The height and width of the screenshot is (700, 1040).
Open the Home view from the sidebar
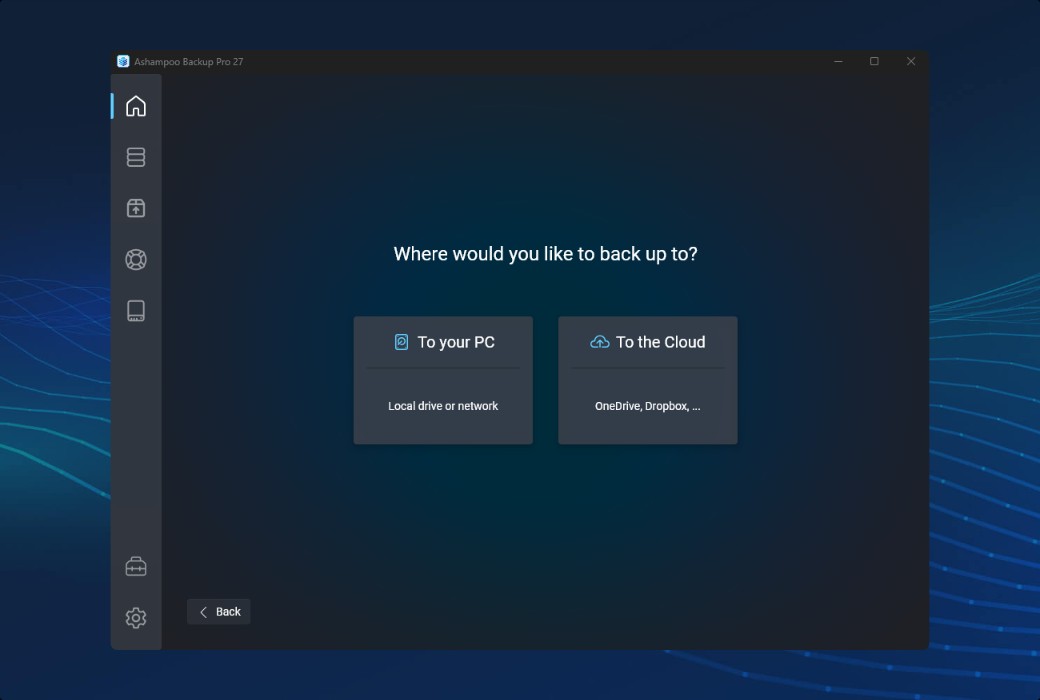coord(136,106)
